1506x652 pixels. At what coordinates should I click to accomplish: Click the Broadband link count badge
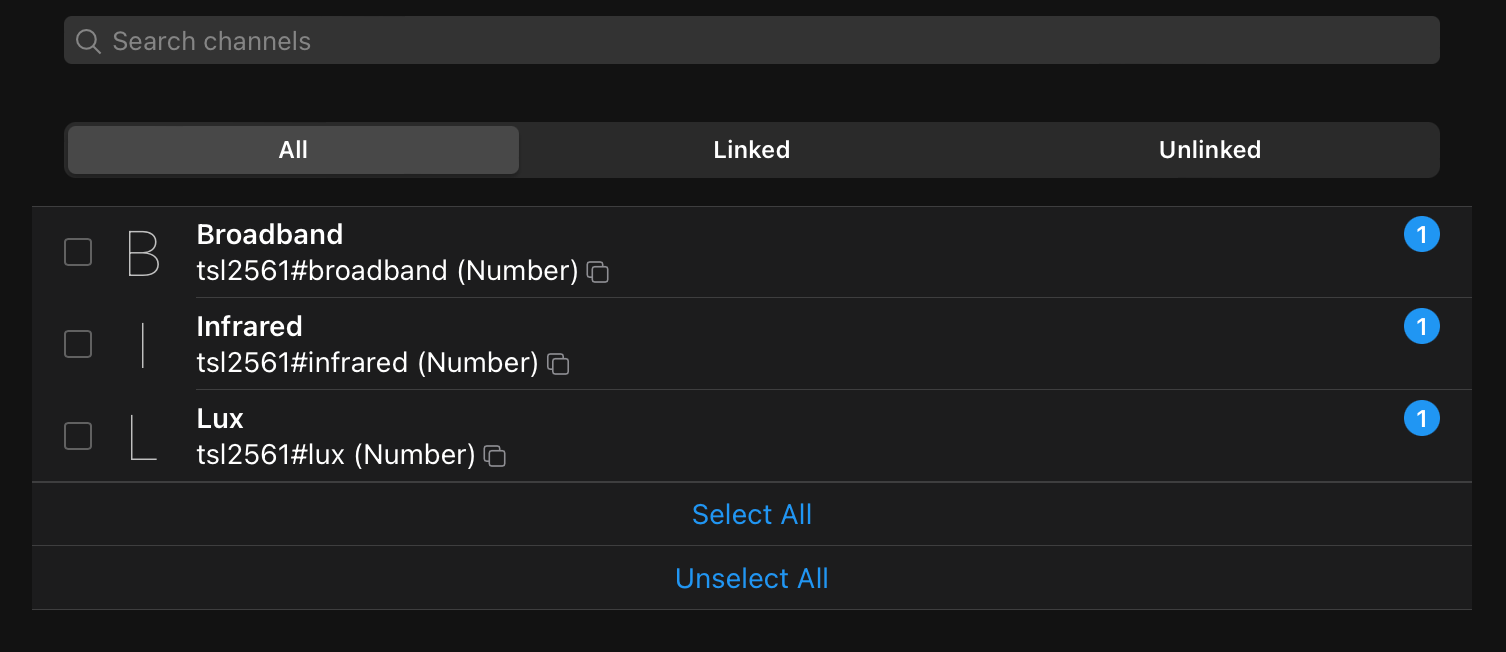pyautogui.click(x=1421, y=235)
